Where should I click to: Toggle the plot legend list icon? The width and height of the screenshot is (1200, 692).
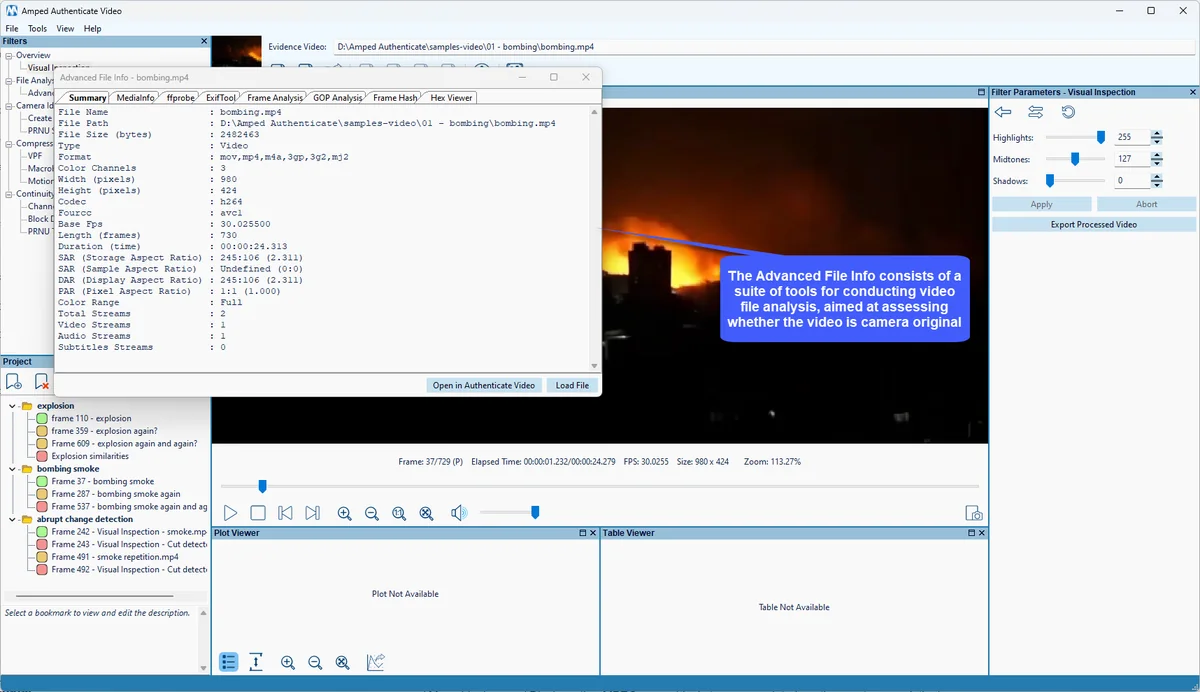pyautogui.click(x=229, y=662)
